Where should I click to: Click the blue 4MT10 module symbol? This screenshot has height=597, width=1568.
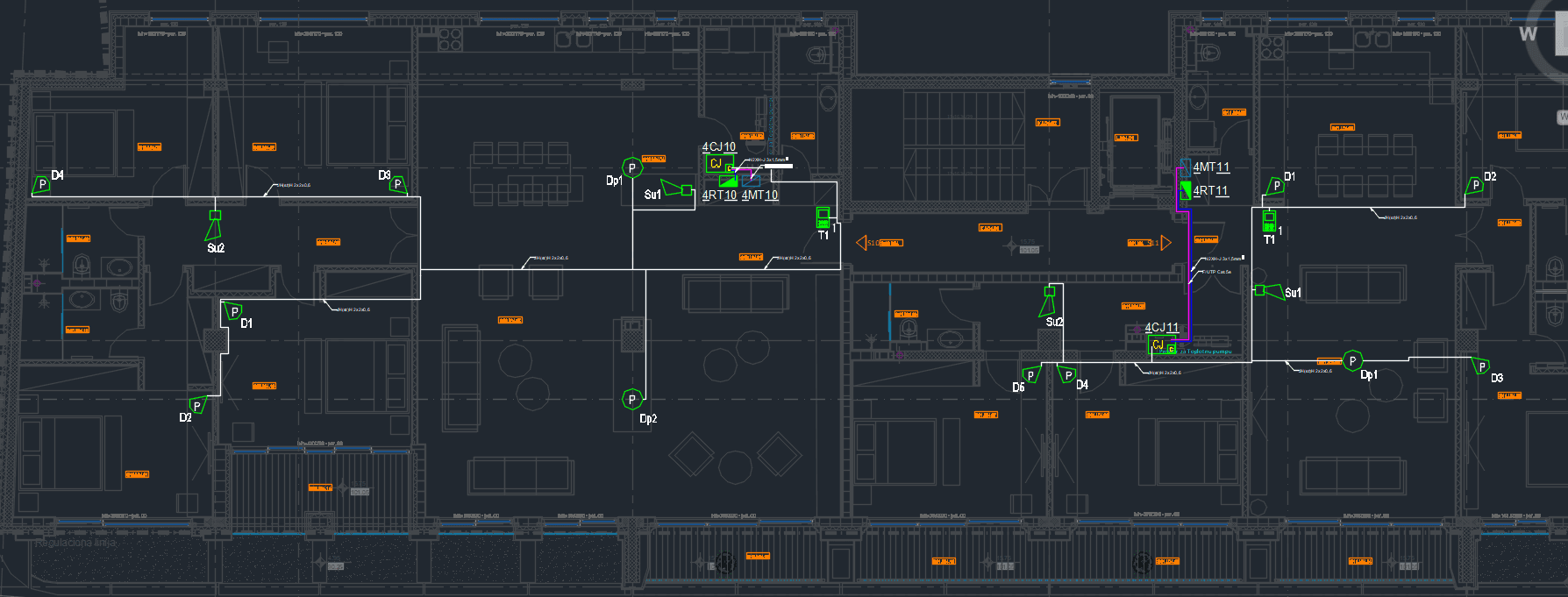pyautogui.click(x=752, y=181)
